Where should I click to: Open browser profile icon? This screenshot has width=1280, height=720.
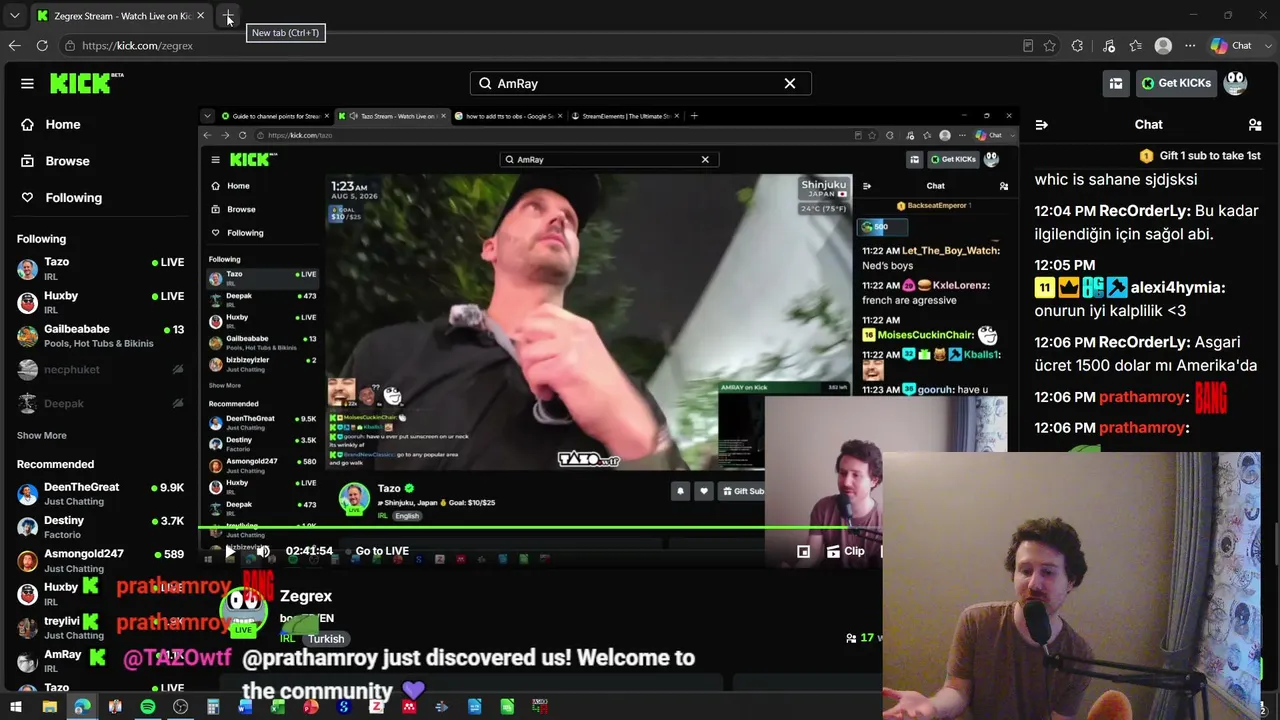1163,46
